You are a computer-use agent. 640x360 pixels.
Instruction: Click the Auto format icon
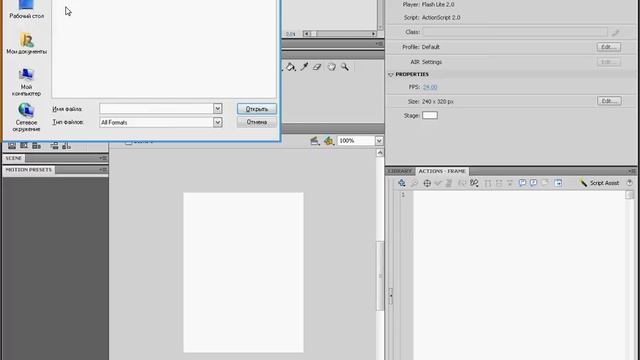[449, 183]
